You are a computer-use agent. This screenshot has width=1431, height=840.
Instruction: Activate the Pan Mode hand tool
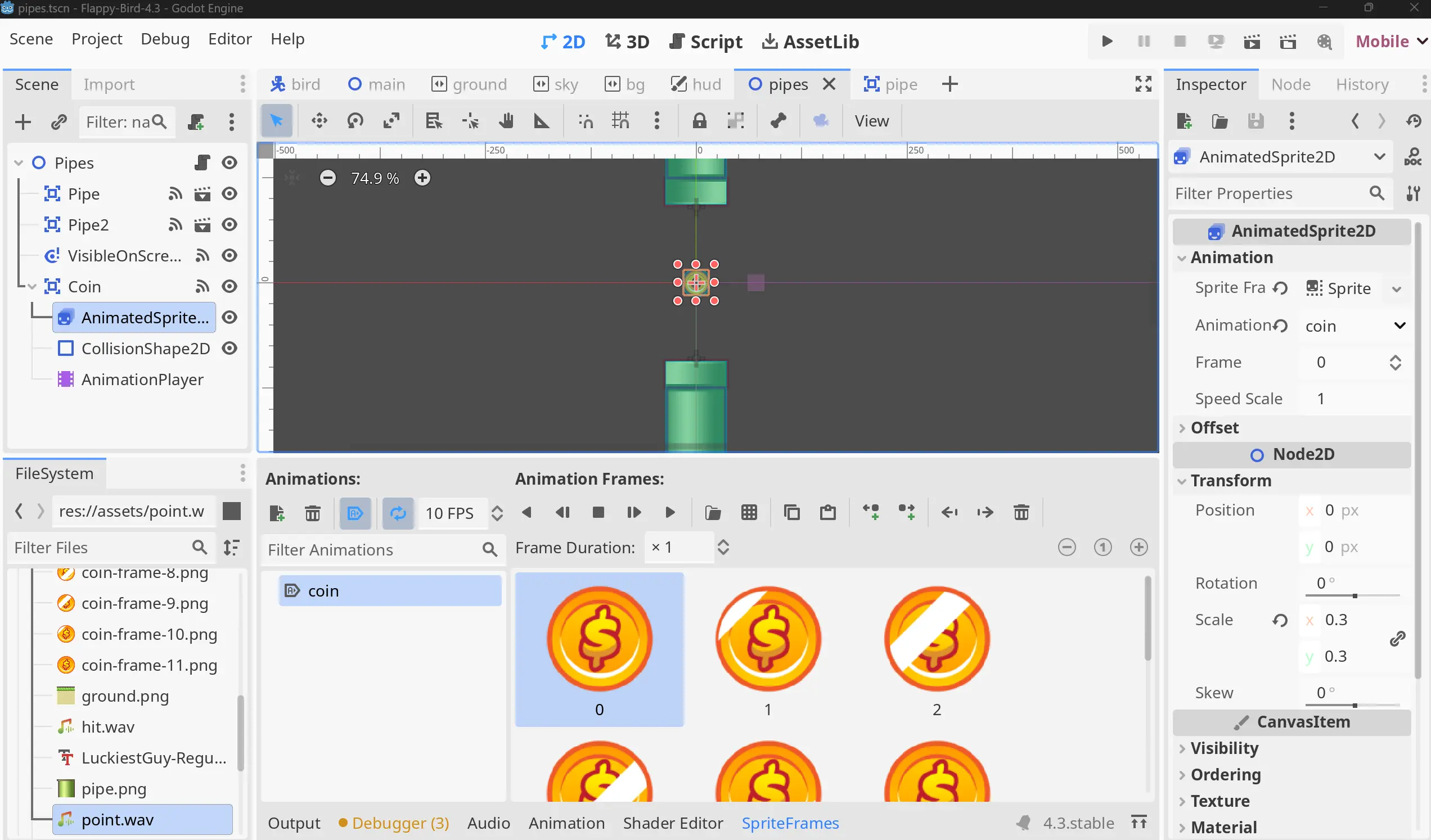coord(506,121)
